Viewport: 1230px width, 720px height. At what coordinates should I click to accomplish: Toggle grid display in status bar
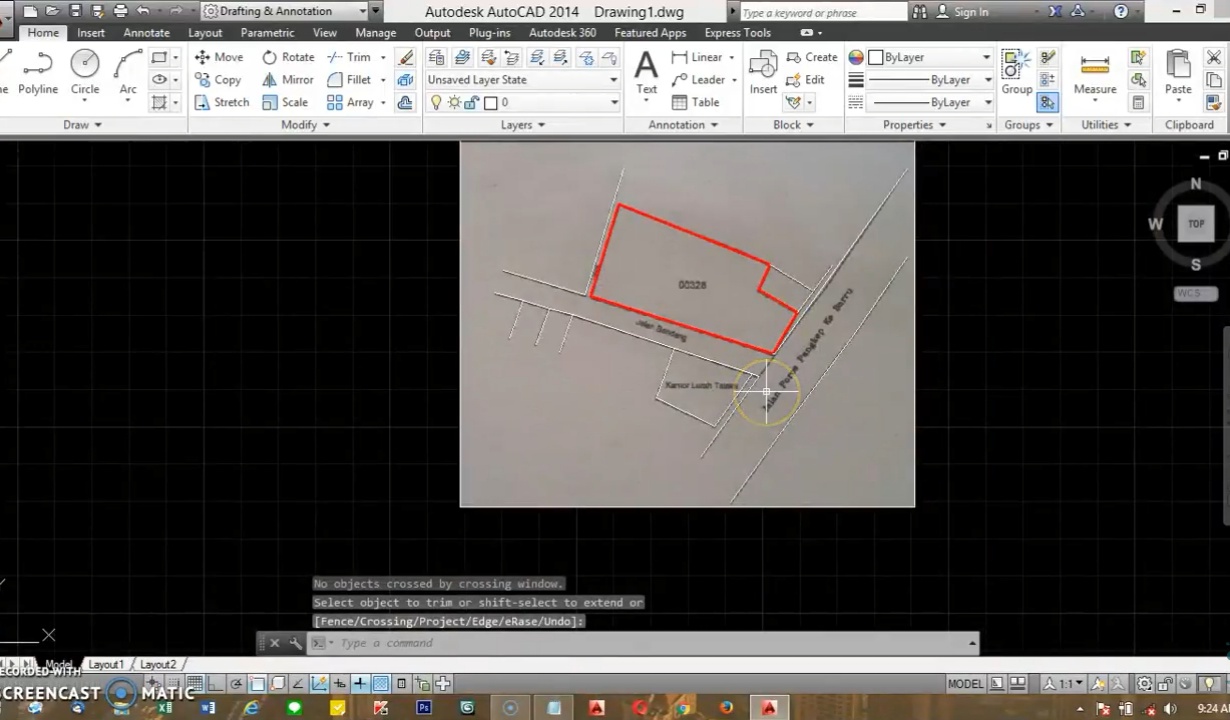(196, 684)
